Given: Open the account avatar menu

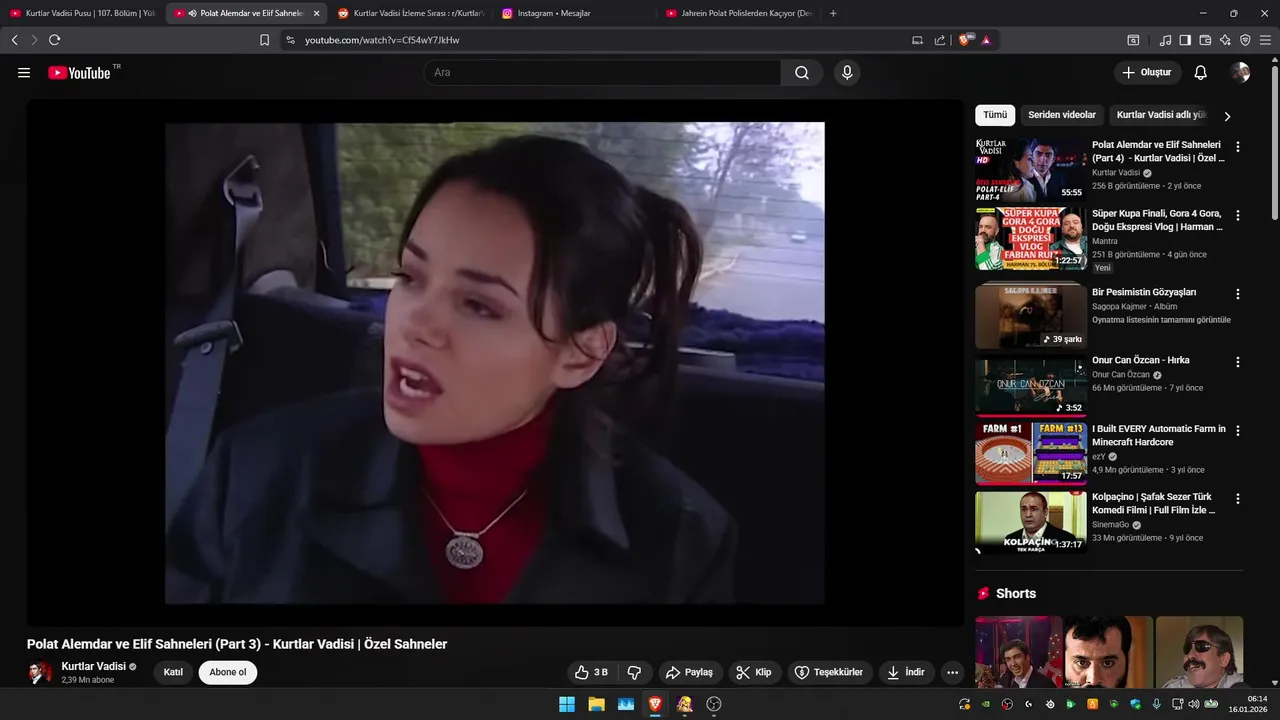Looking at the screenshot, I should point(1241,73).
